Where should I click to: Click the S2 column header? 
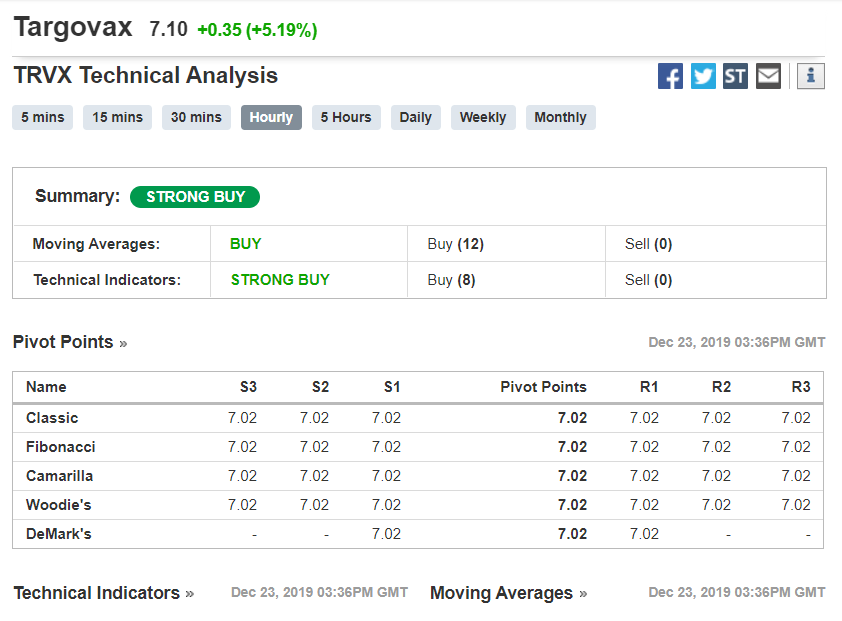320,387
